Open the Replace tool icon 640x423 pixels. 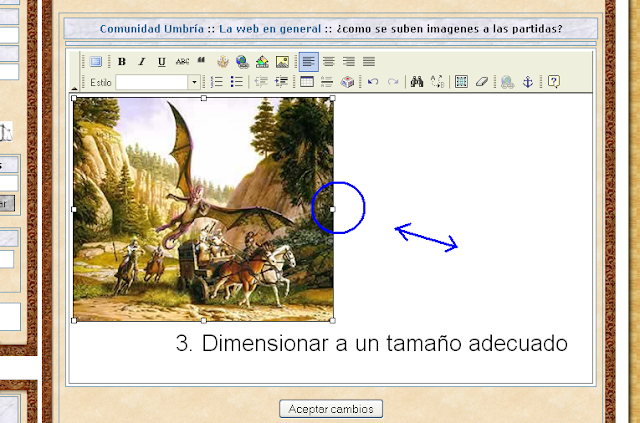[437, 82]
